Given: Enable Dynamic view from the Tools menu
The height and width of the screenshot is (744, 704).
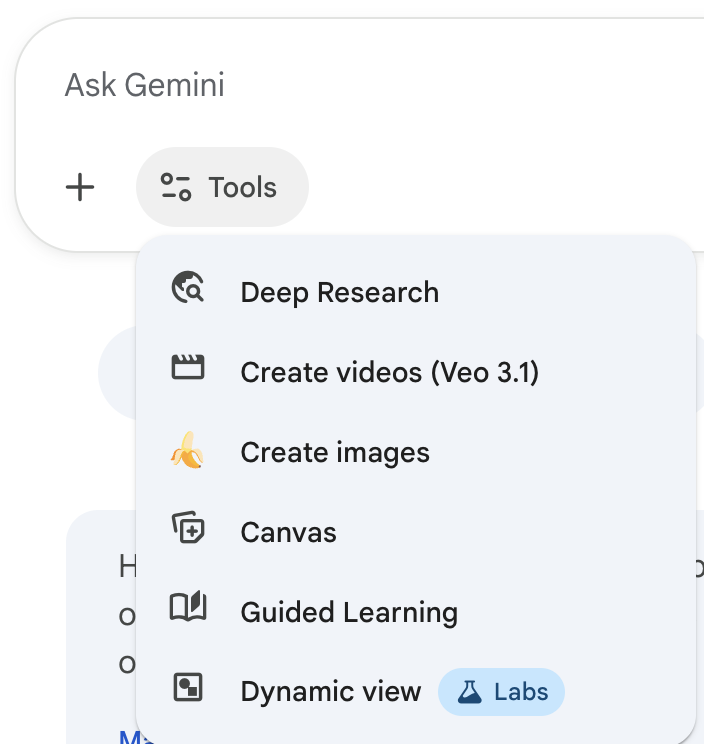Looking at the screenshot, I should [331, 692].
